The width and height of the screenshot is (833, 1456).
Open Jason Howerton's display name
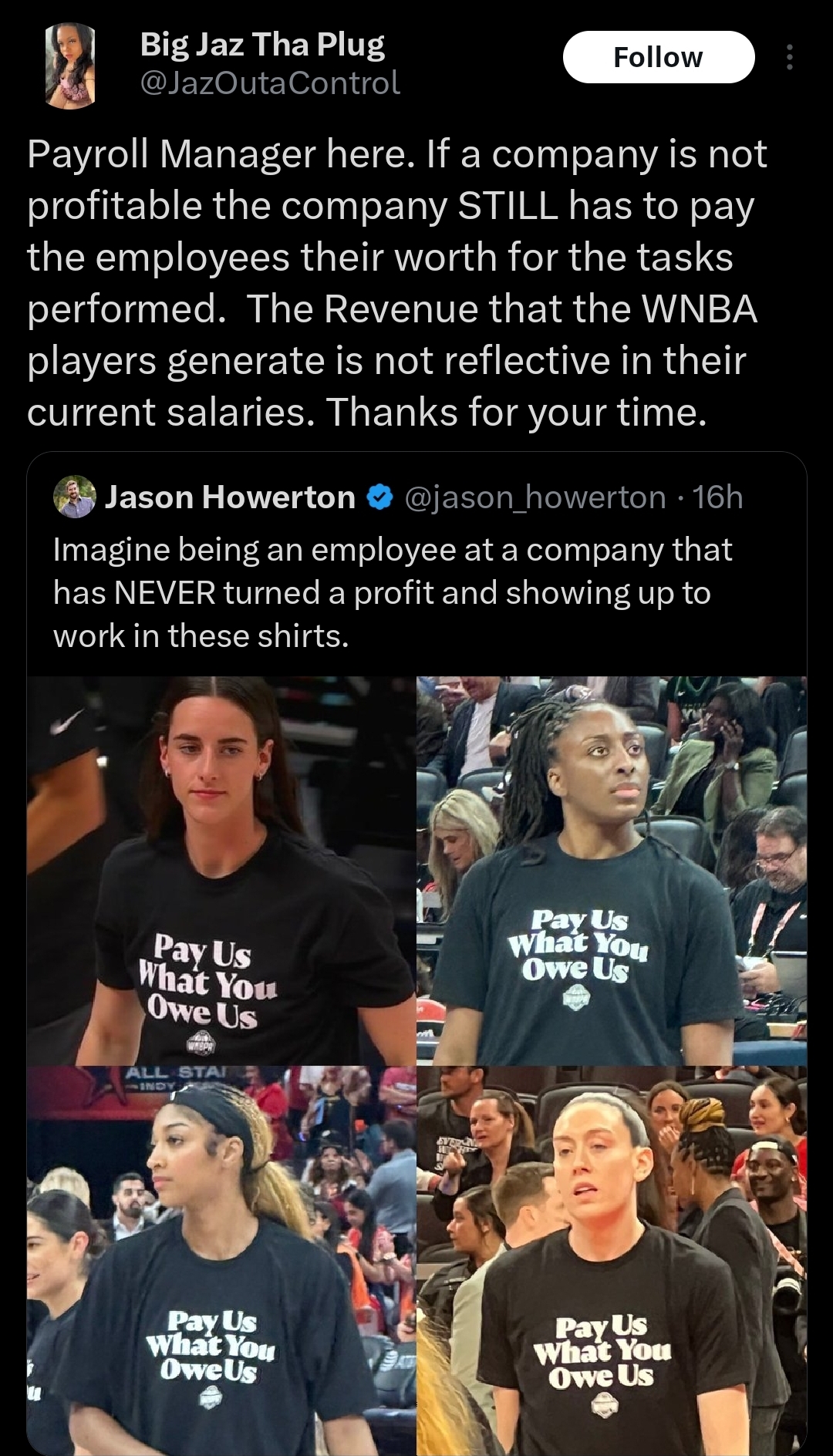pyautogui.click(x=230, y=497)
